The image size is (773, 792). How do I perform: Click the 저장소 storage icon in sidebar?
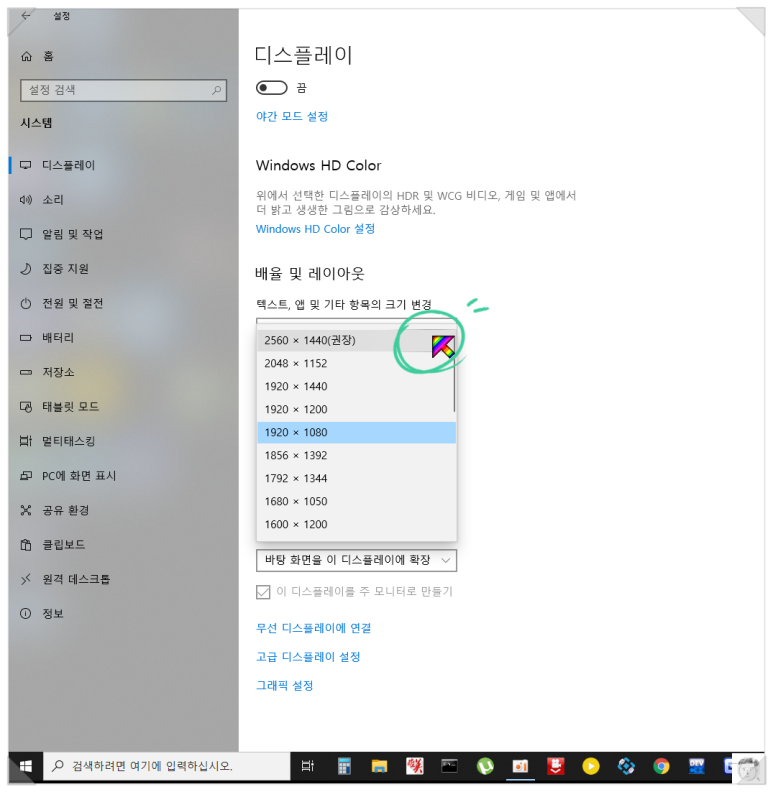(x=26, y=372)
